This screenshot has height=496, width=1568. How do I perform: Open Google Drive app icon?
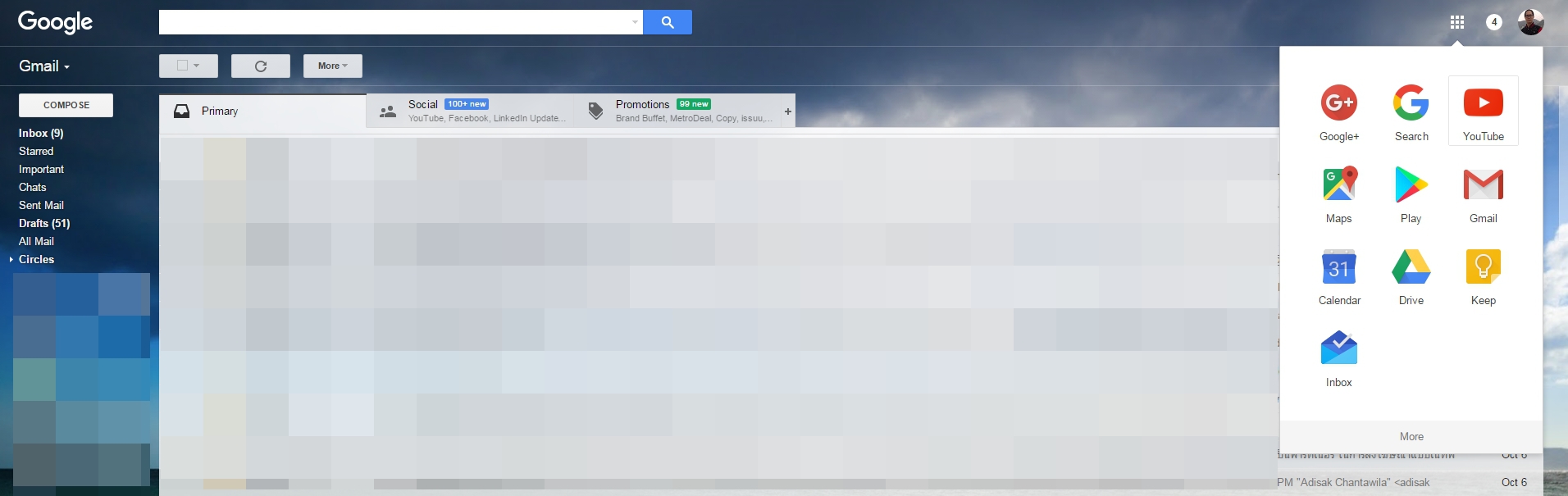click(x=1411, y=275)
